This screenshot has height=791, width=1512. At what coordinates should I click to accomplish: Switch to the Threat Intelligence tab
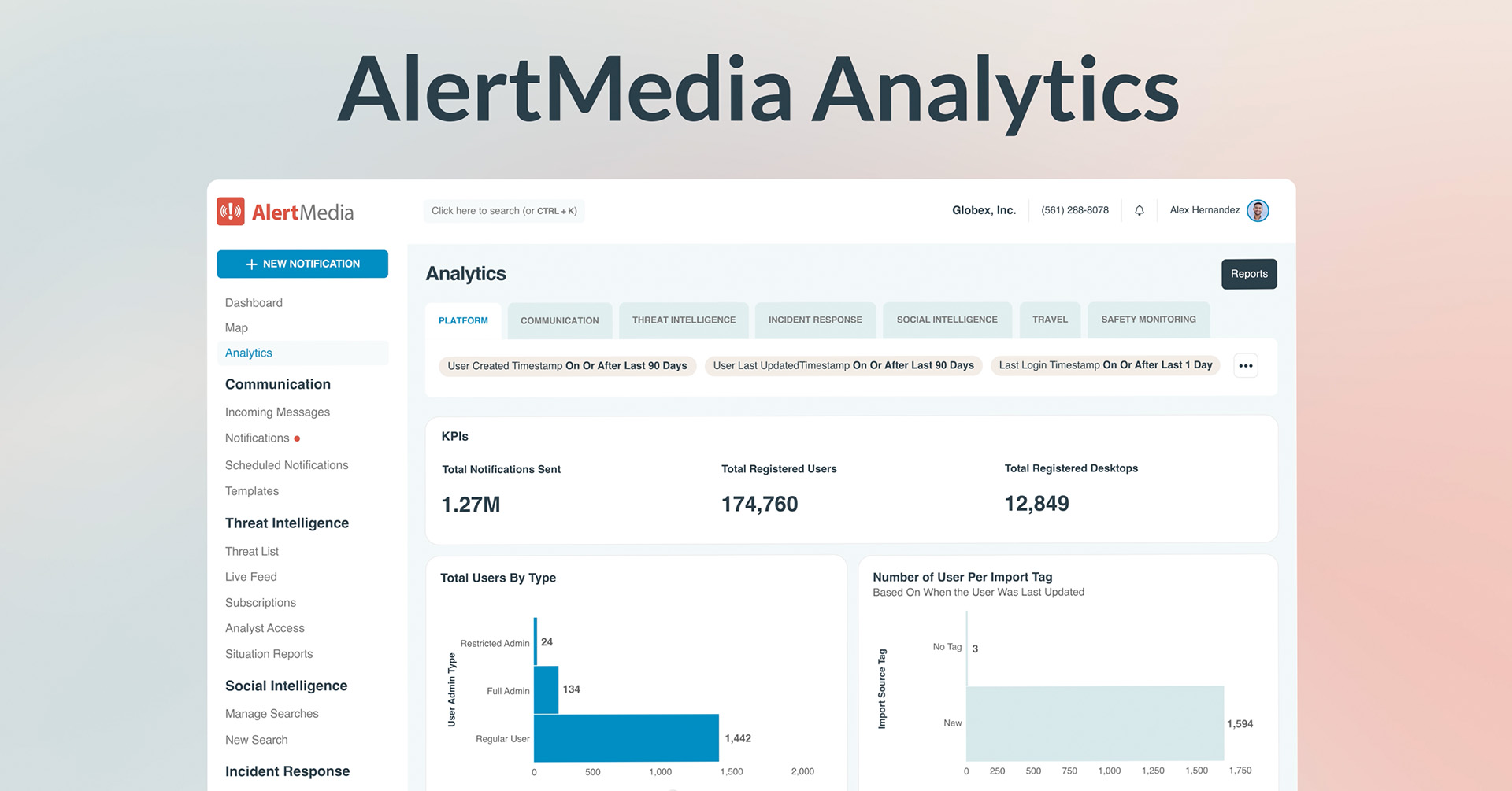(x=684, y=320)
